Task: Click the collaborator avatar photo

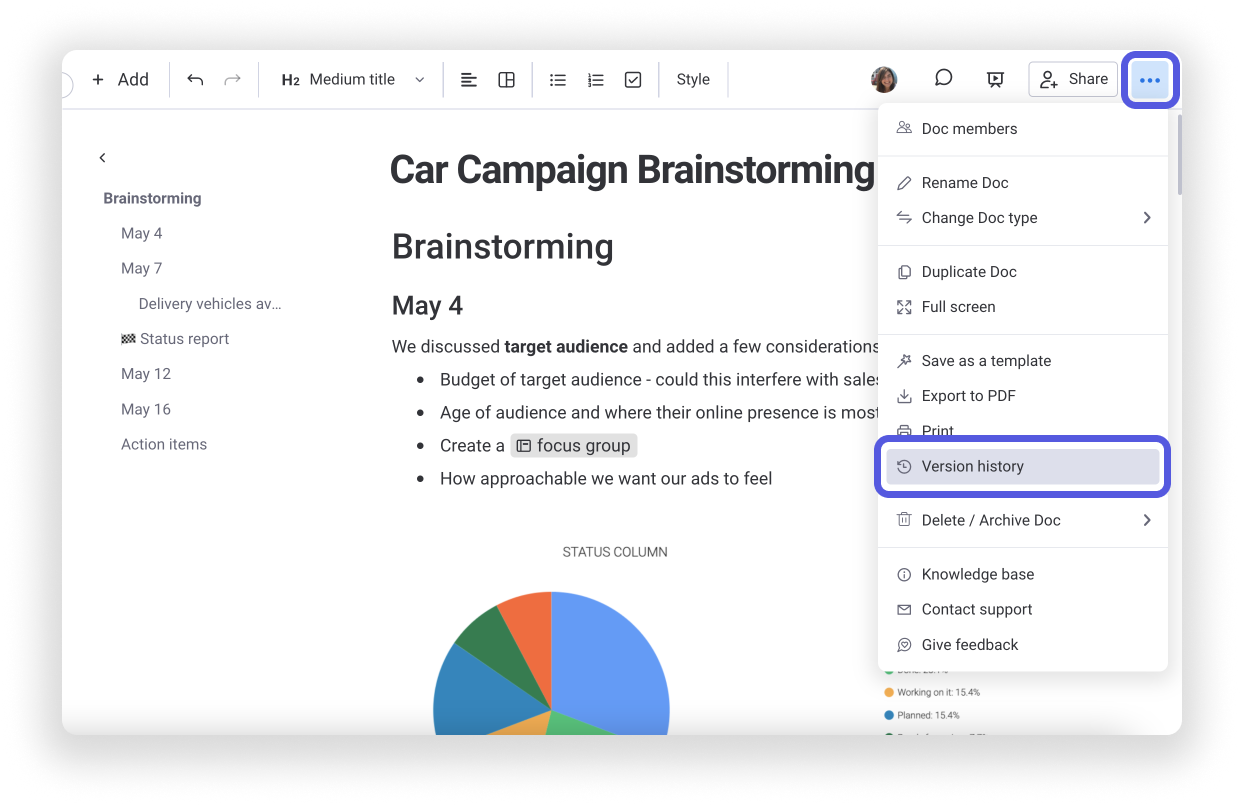Action: (884, 79)
